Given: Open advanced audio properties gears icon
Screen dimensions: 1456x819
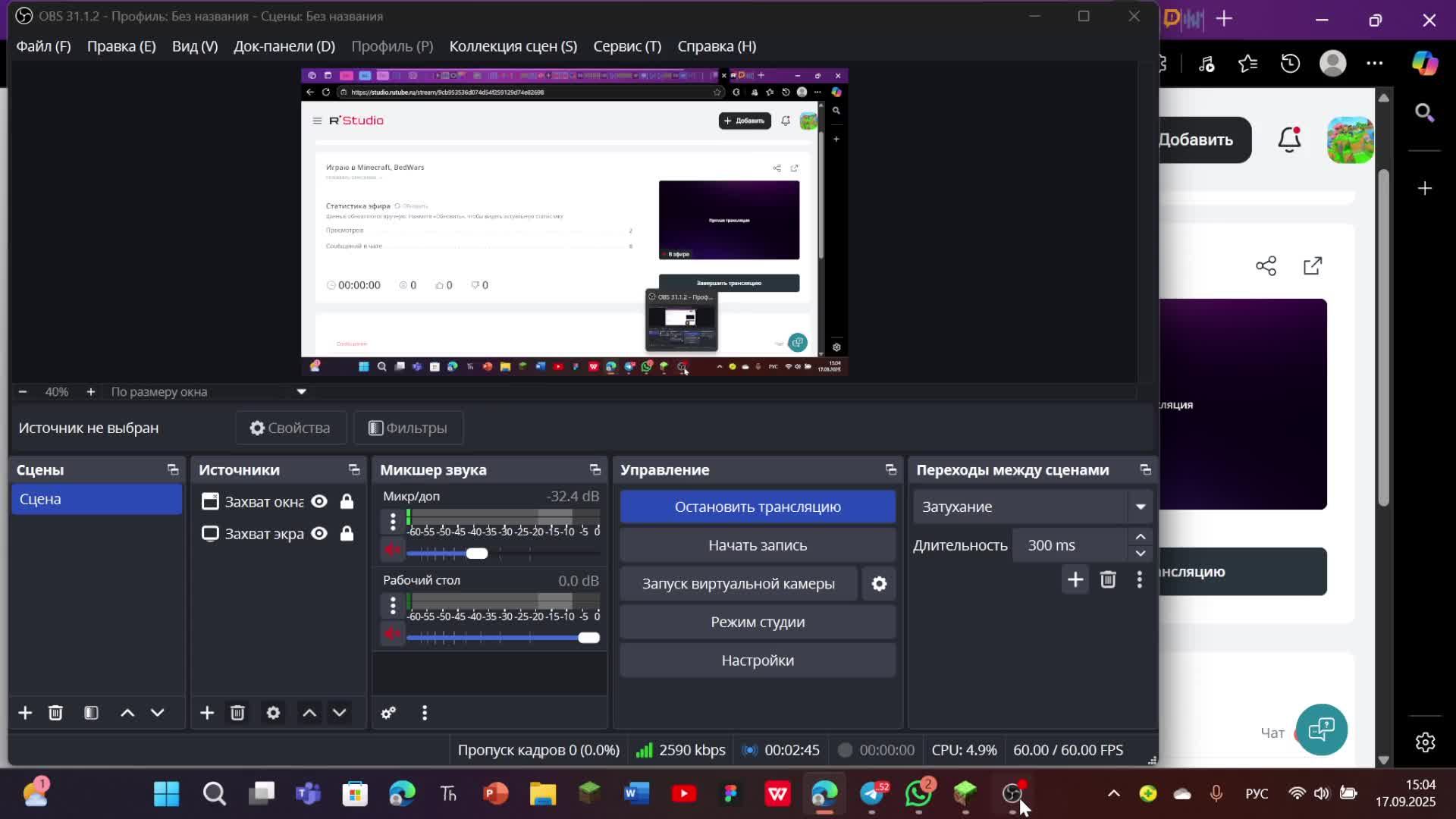Looking at the screenshot, I should click(x=388, y=713).
